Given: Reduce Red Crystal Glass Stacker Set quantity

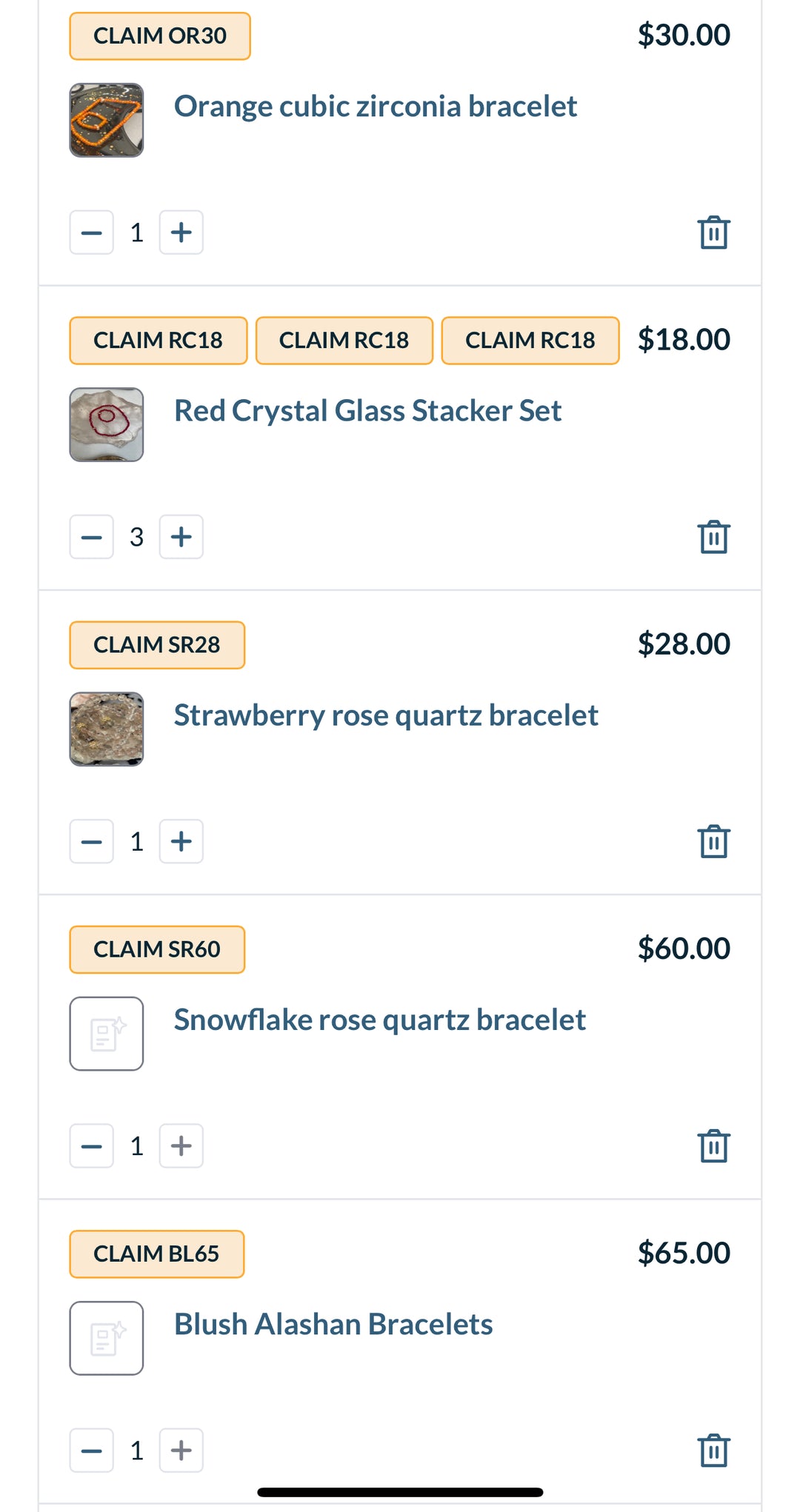Looking at the screenshot, I should [92, 537].
